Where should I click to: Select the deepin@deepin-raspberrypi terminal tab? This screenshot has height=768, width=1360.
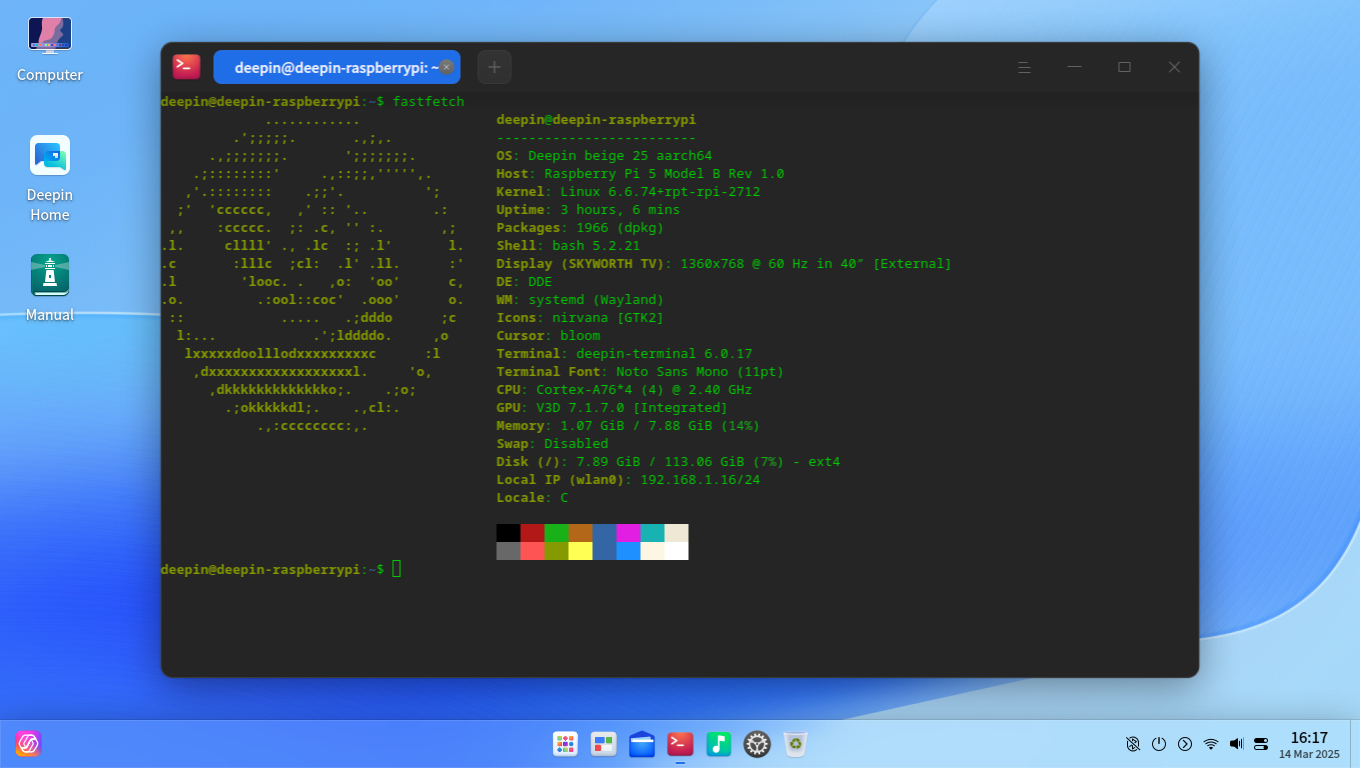[x=337, y=67]
